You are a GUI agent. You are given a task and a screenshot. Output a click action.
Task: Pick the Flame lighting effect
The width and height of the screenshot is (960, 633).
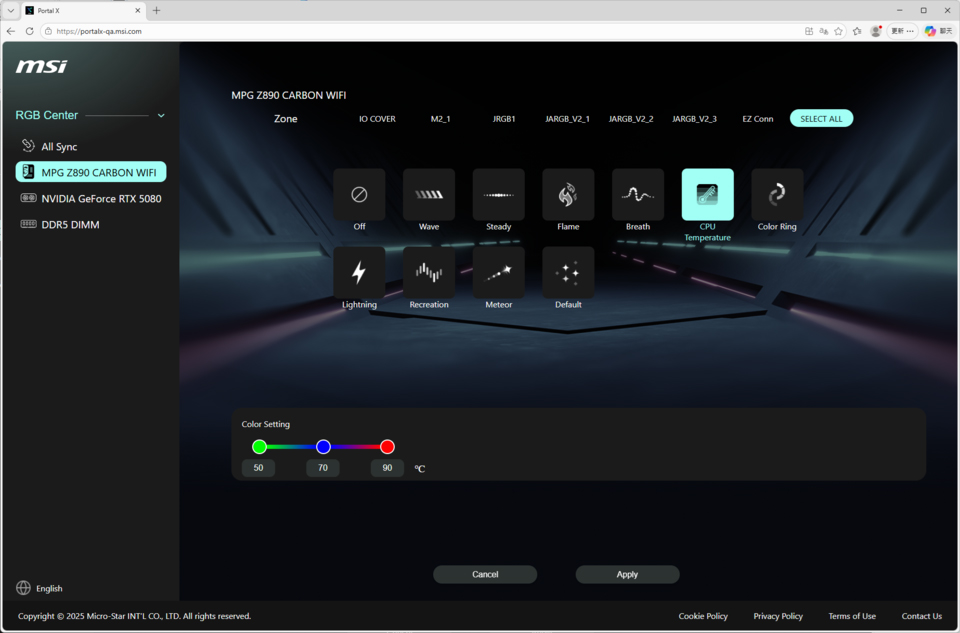(x=568, y=195)
